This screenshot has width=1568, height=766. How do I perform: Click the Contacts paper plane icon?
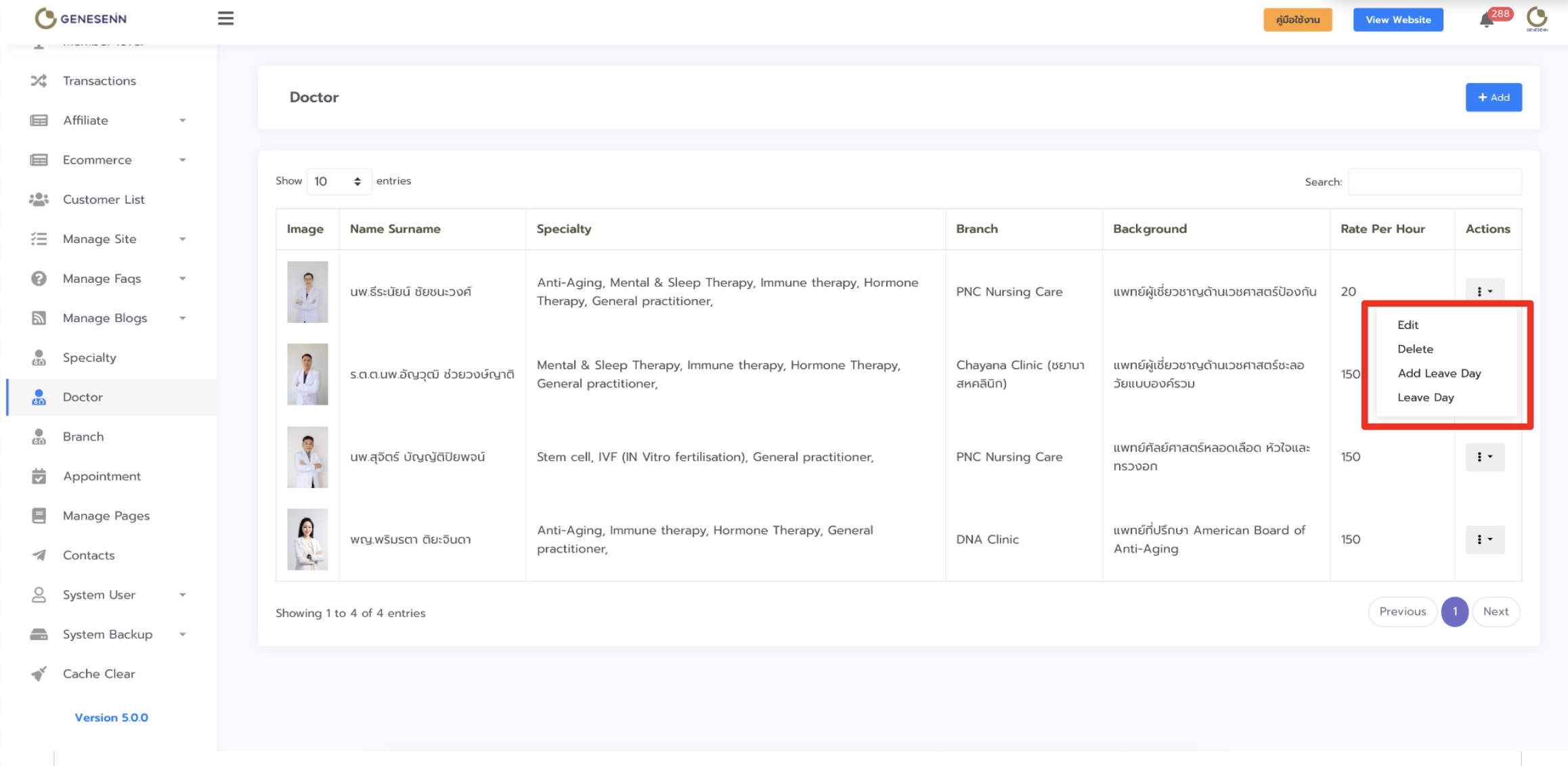click(39, 555)
